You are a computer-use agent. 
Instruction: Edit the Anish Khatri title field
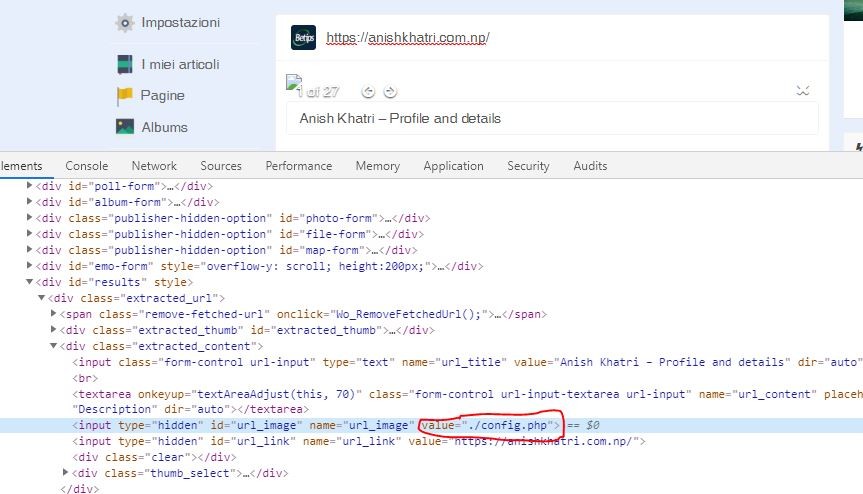(x=552, y=118)
